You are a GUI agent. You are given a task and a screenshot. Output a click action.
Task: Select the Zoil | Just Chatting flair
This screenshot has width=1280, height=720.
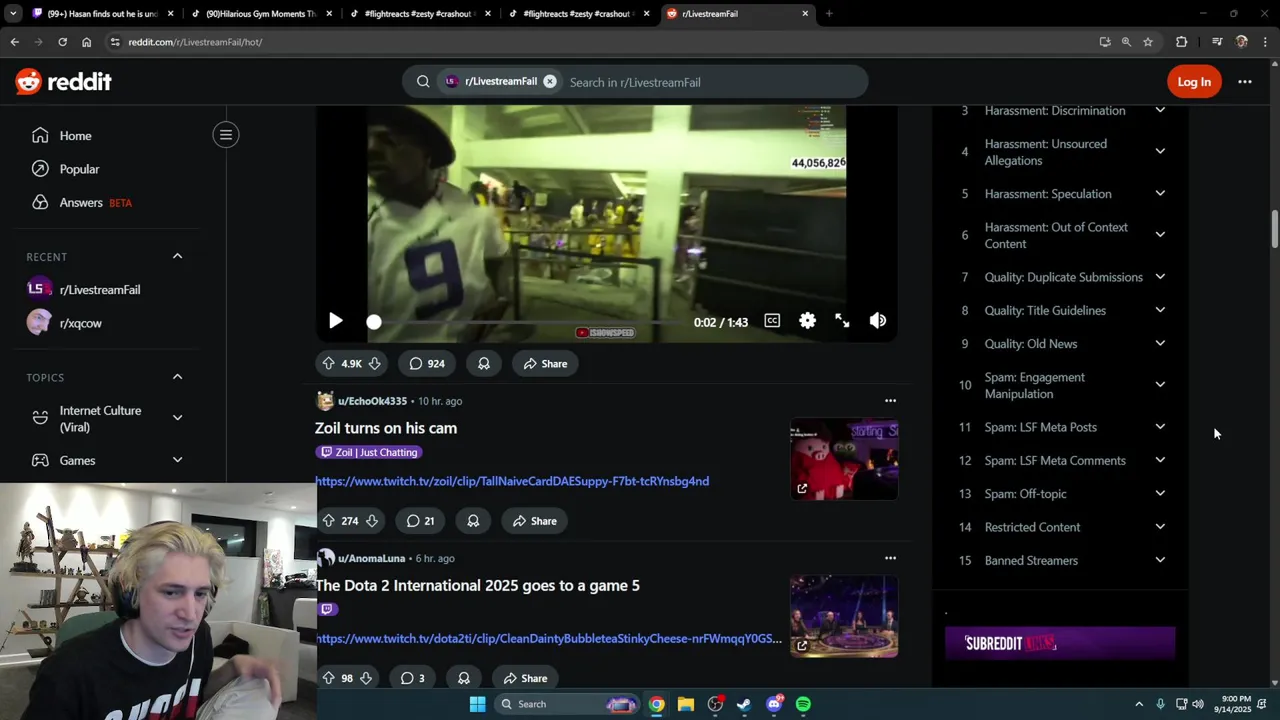pyautogui.click(x=368, y=452)
